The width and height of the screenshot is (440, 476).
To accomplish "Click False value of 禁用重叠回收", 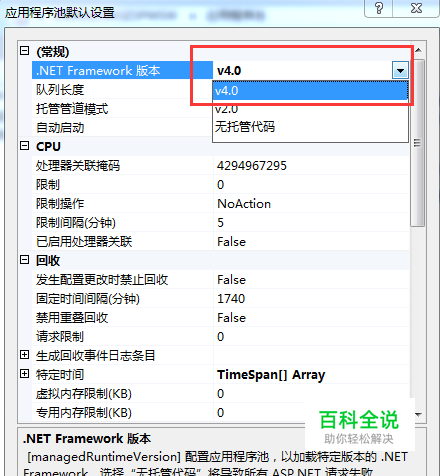I will coord(231,318).
